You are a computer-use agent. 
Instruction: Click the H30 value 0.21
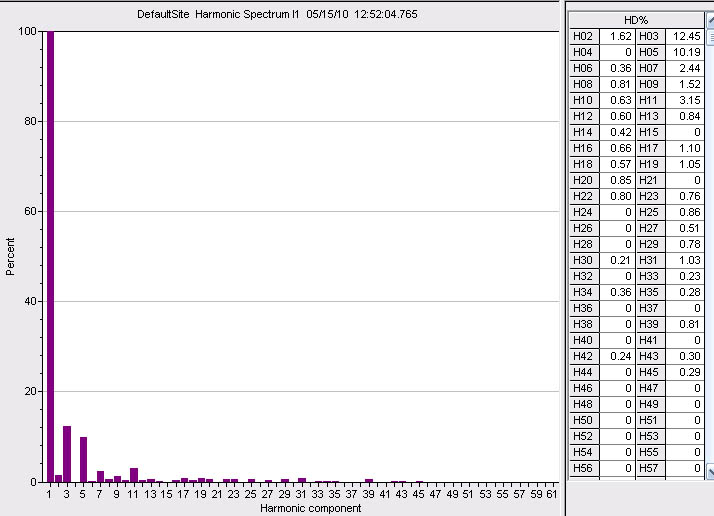(x=617, y=261)
